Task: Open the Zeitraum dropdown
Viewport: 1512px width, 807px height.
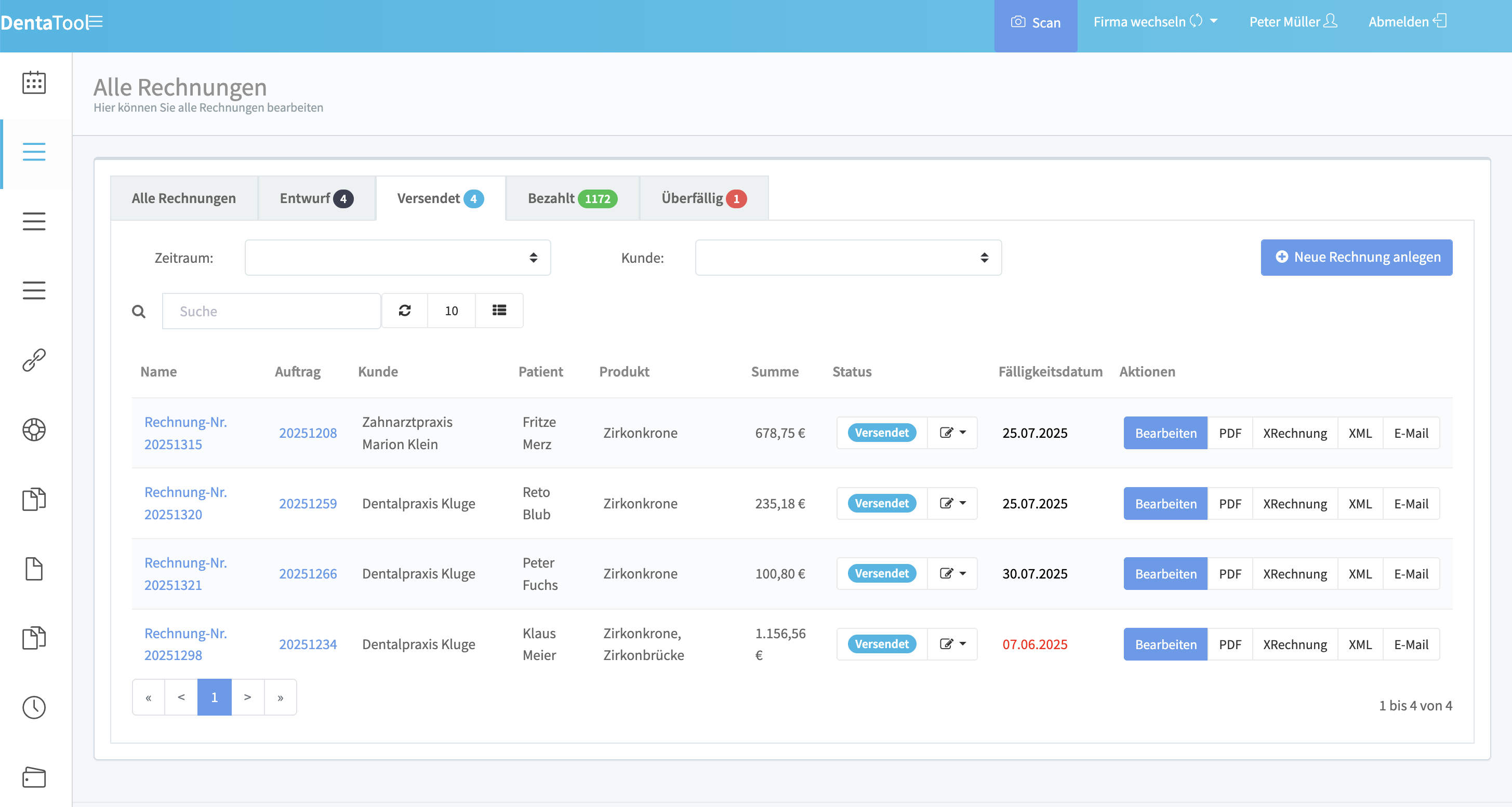Action: coord(397,258)
